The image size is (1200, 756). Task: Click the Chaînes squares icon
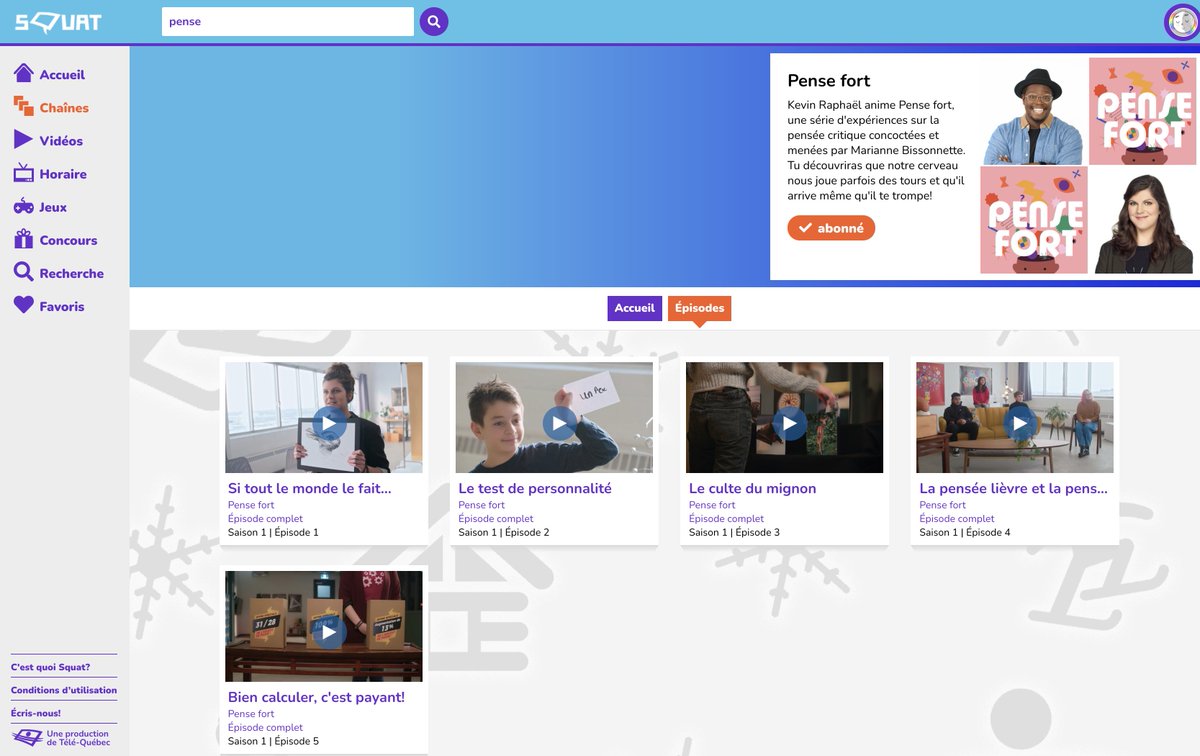click(23, 107)
